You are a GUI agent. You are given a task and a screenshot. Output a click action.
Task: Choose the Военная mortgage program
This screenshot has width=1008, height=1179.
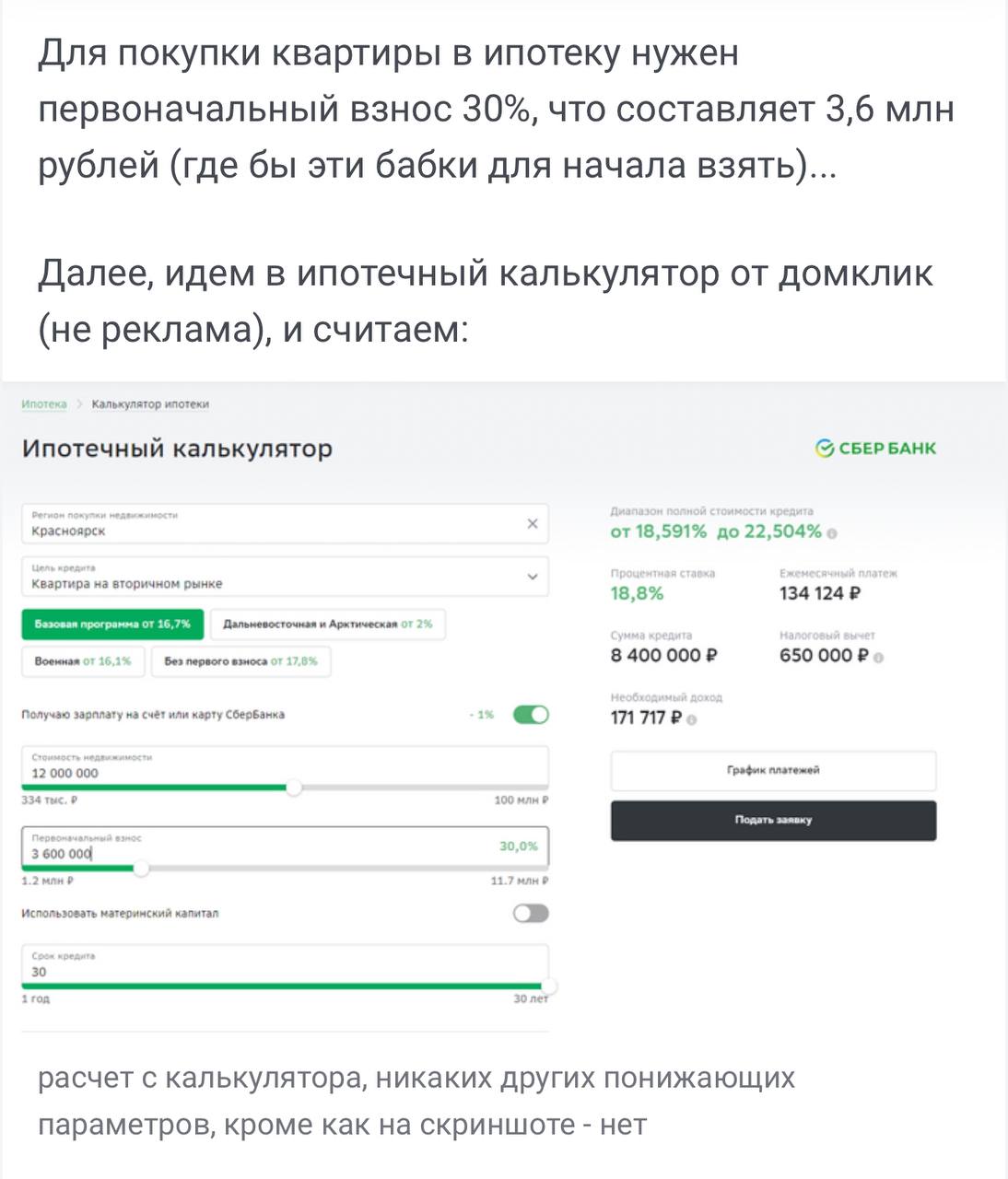pos(83,661)
